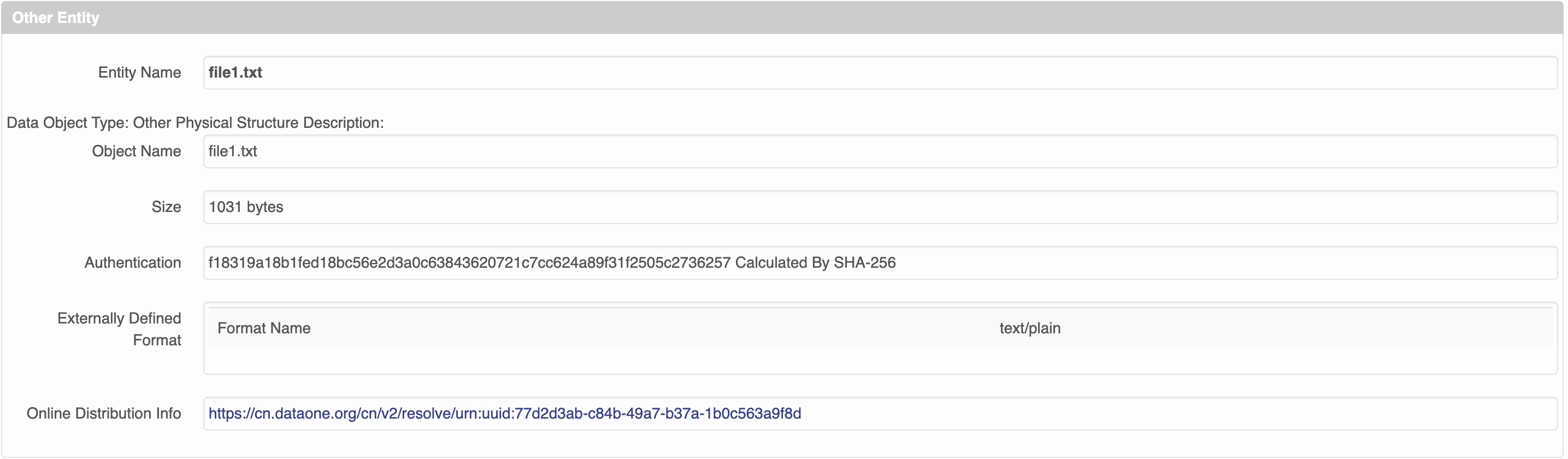This screenshot has width=1568, height=459.
Task: Select the Entity Name label
Action: pyautogui.click(x=139, y=72)
